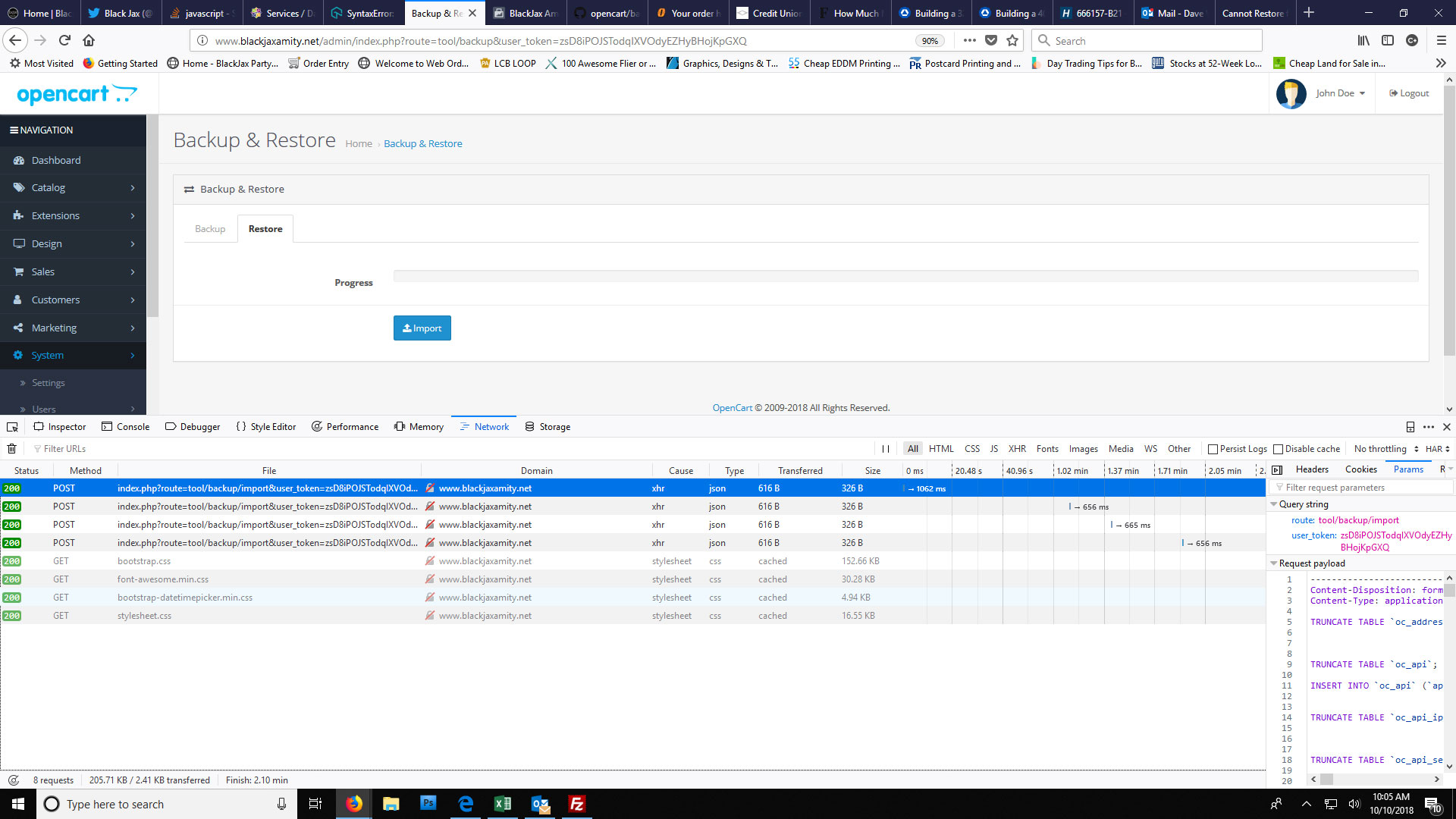Open the Firefox hamburger menu
The width and height of the screenshot is (1456, 819).
tap(1442, 40)
